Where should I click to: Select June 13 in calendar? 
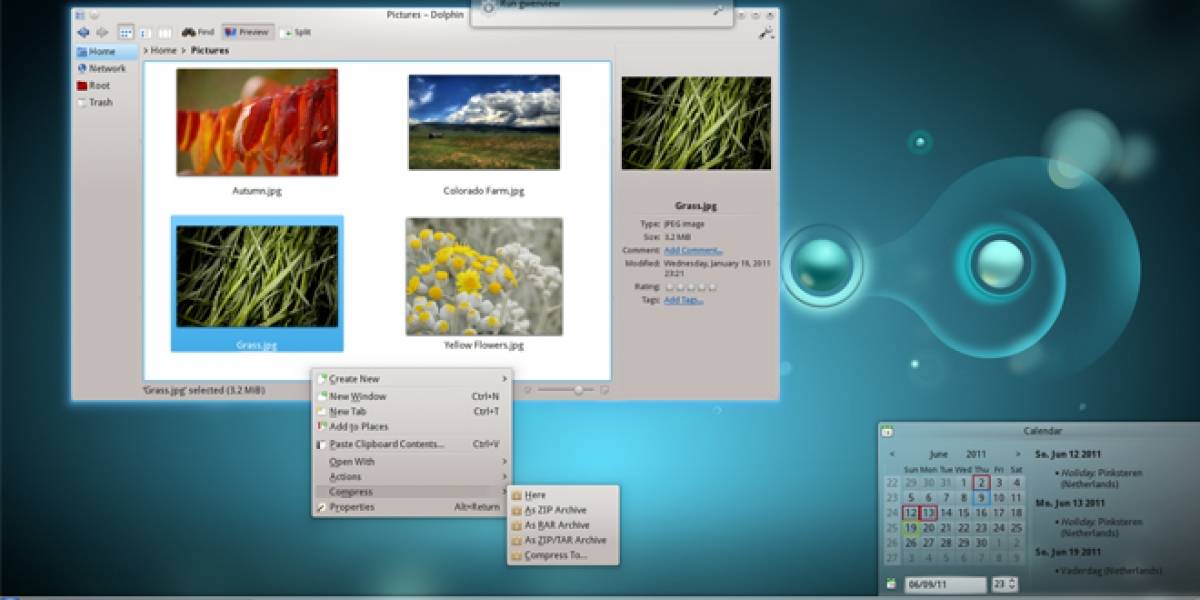click(x=928, y=513)
